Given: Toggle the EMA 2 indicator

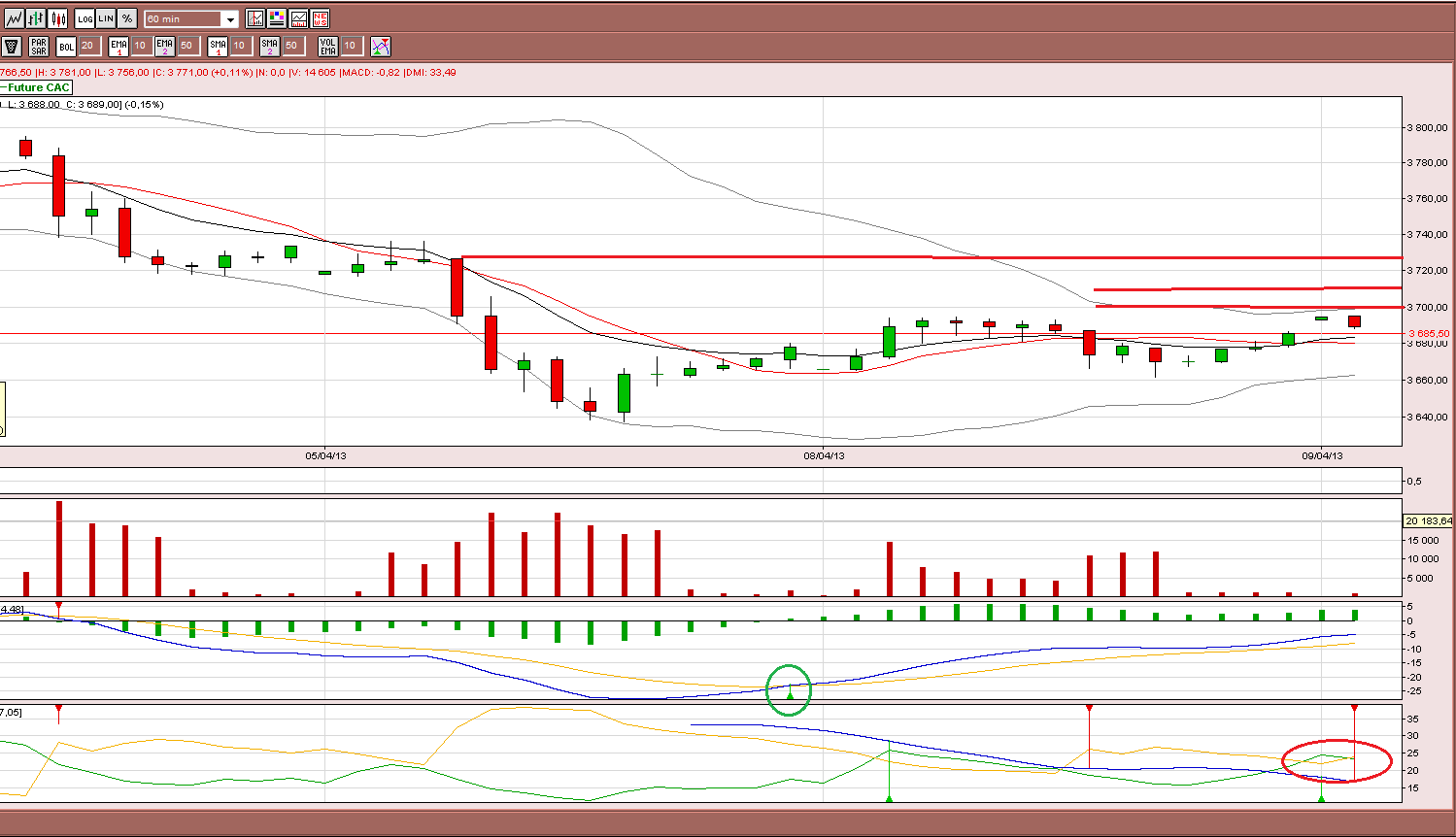Looking at the screenshot, I should point(165,46).
